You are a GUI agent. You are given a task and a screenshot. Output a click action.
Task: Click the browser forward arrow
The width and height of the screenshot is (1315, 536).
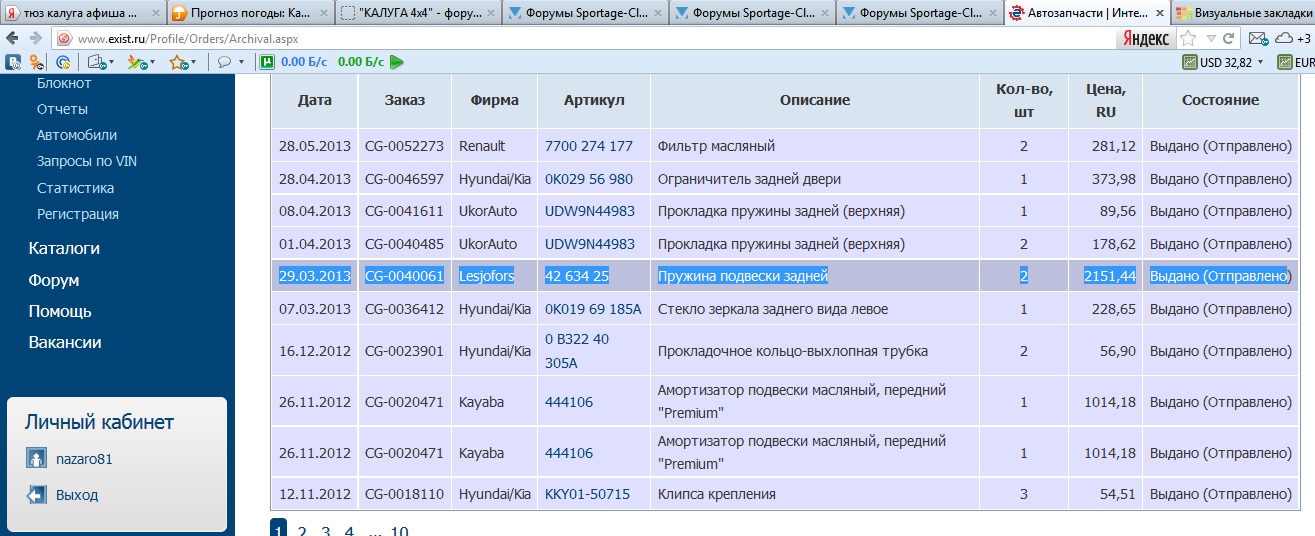[36, 38]
